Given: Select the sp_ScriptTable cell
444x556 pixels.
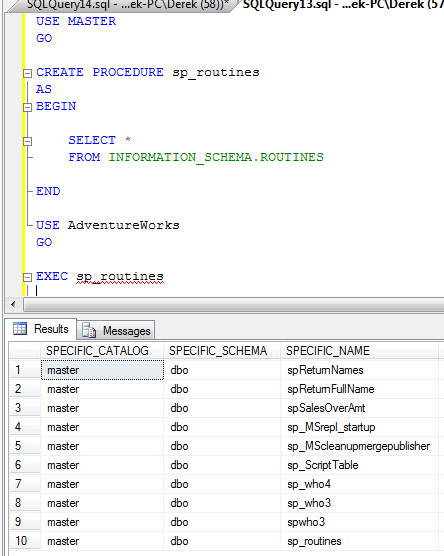Looking at the screenshot, I should (x=359, y=465).
